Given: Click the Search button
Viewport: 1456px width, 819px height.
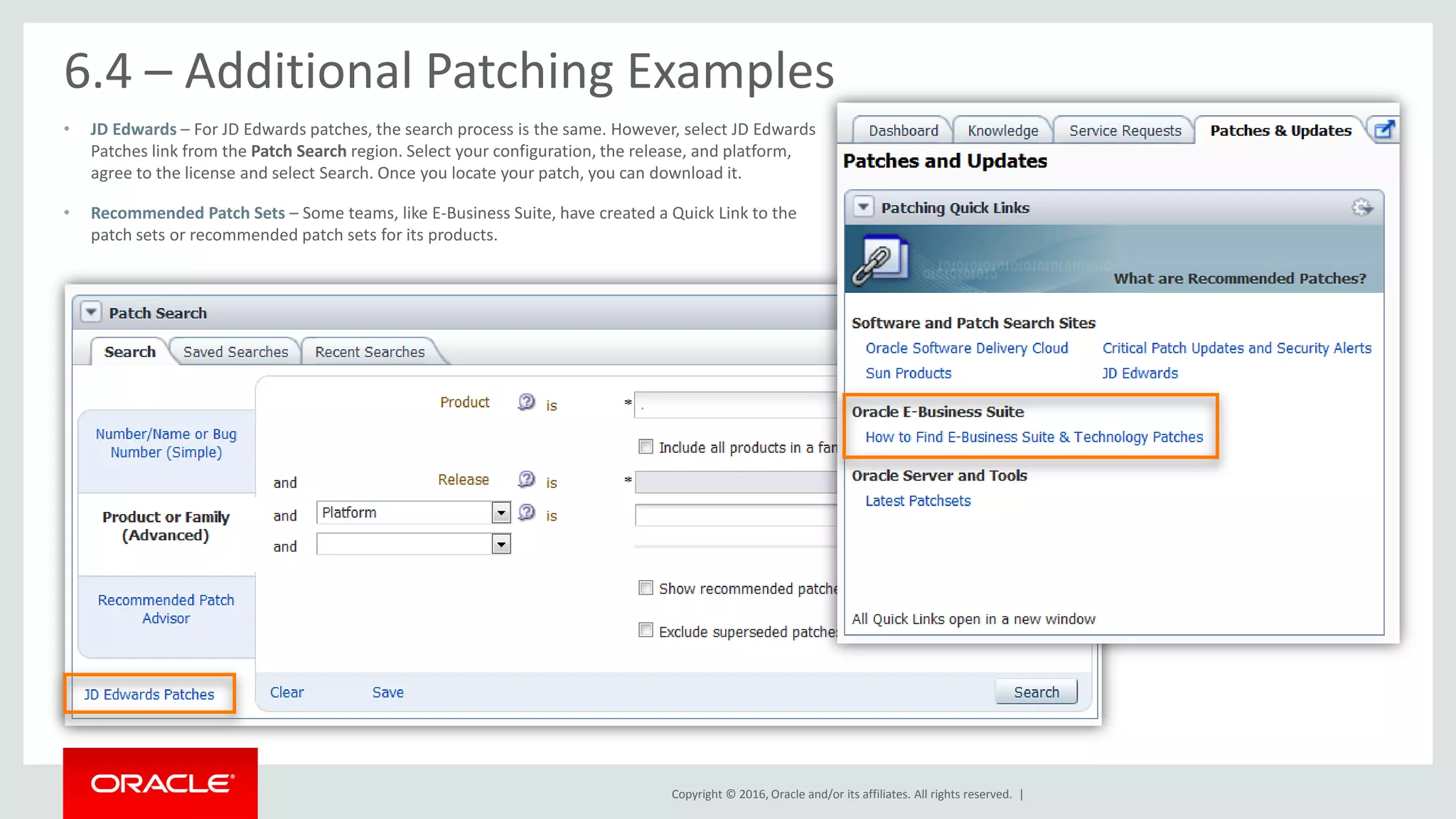Looking at the screenshot, I should click(1036, 692).
